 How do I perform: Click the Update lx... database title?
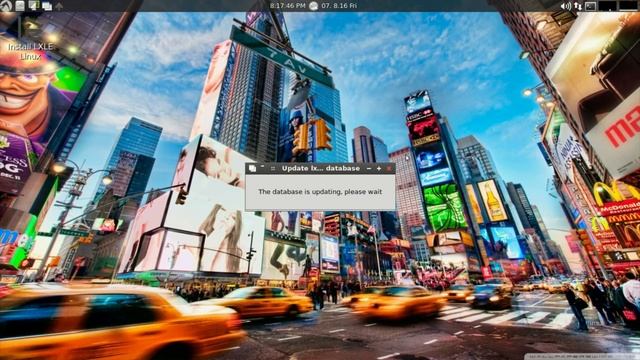[x=321, y=168]
